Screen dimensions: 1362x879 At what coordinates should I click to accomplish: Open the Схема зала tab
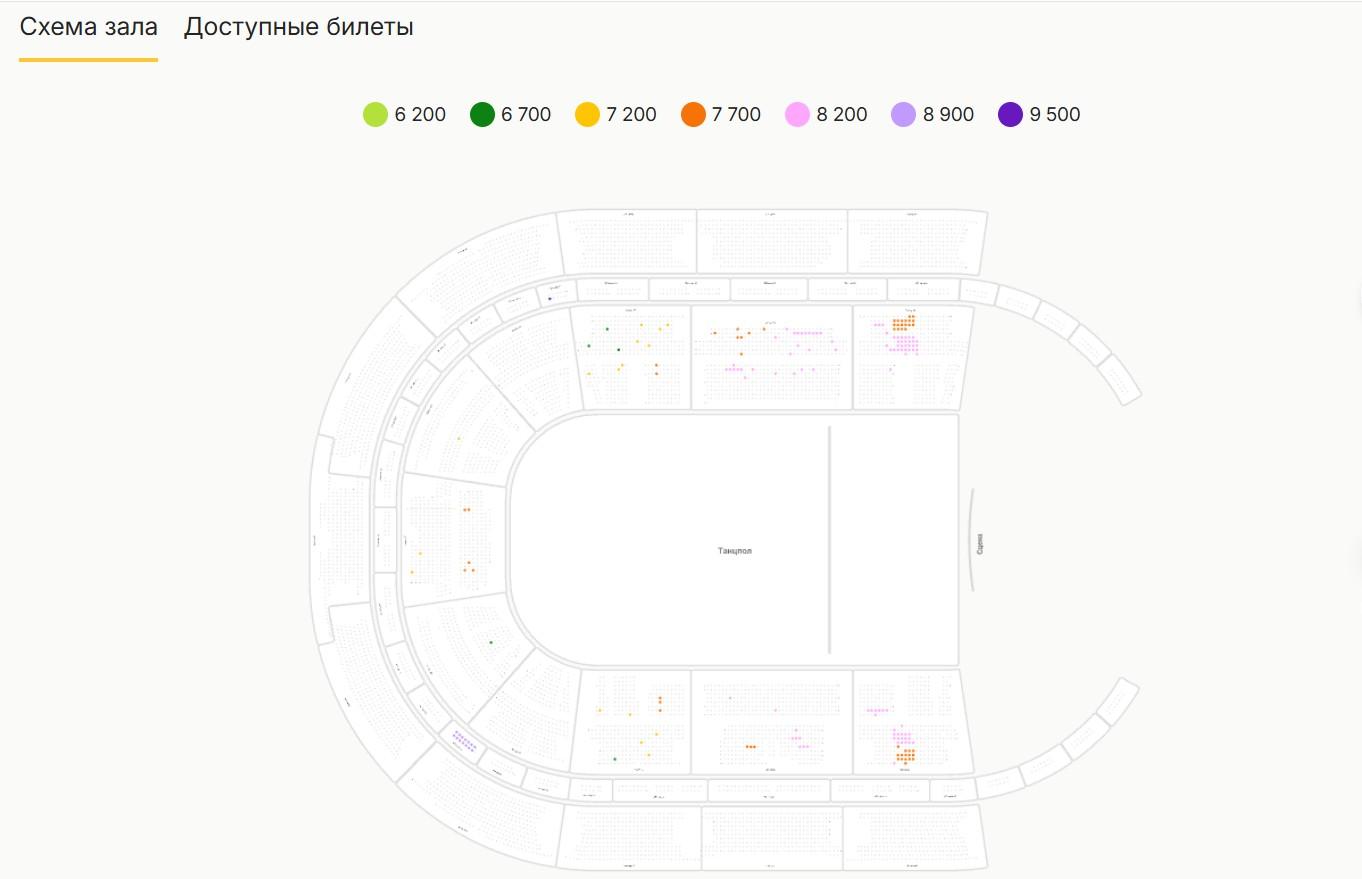(88, 27)
